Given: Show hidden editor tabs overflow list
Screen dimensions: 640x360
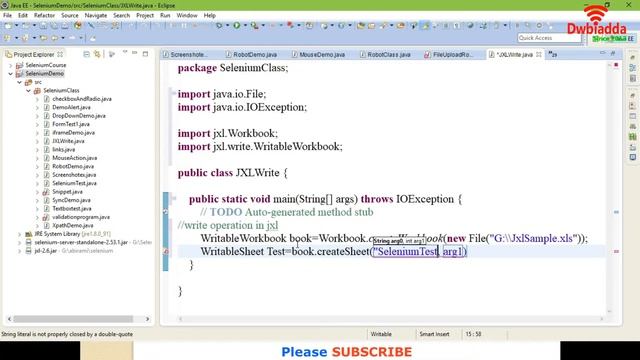Looking at the screenshot, I should point(553,54).
